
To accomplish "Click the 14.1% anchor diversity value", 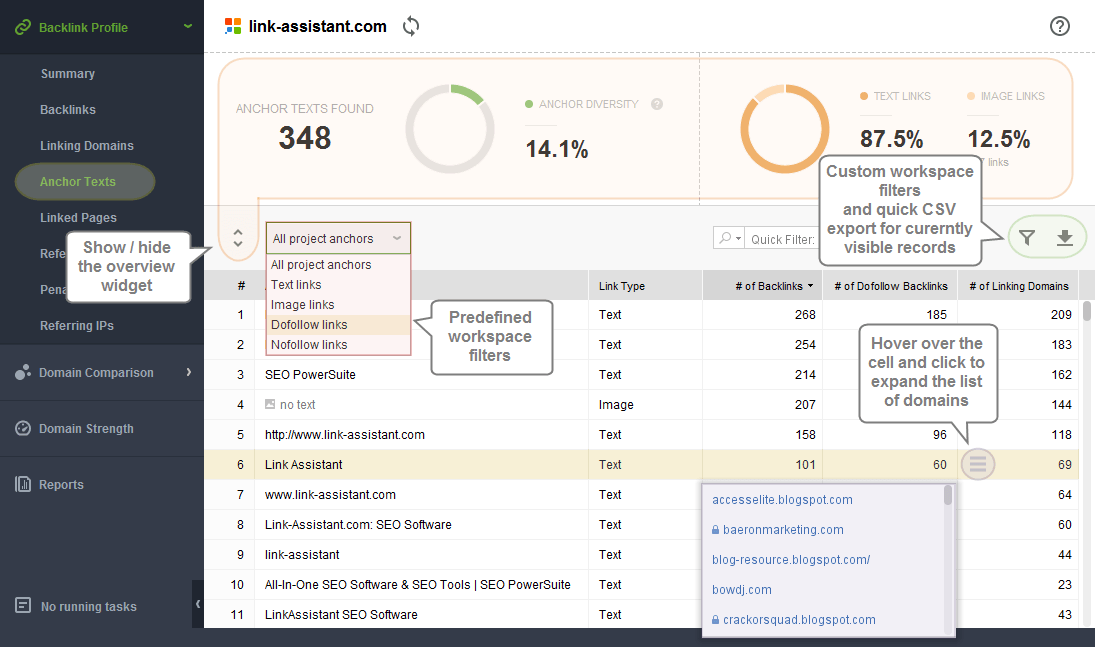I will pyautogui.click(x=557, y=149).
